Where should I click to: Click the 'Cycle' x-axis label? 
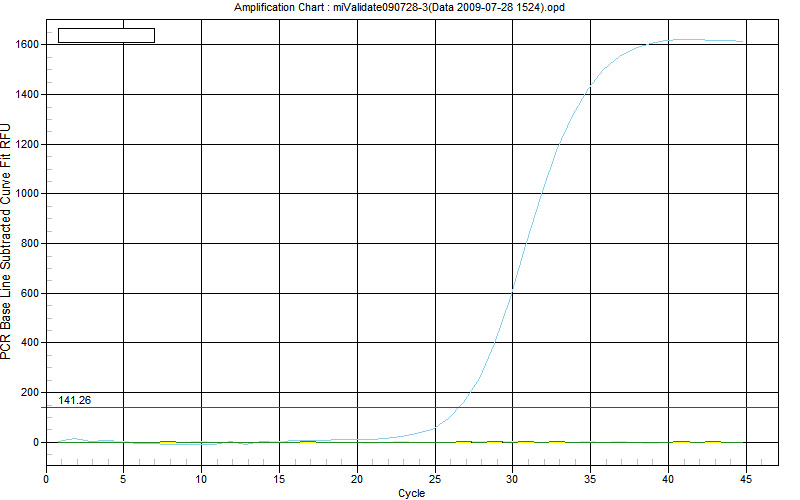coord(411,493)
